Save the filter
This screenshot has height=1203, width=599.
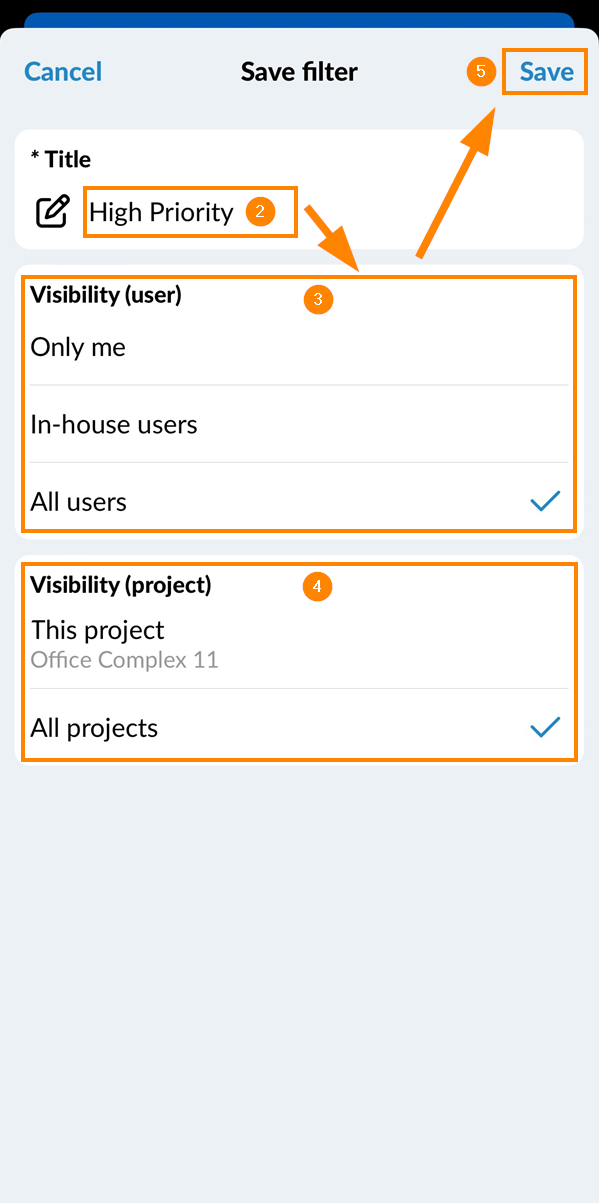pos(546,72)
